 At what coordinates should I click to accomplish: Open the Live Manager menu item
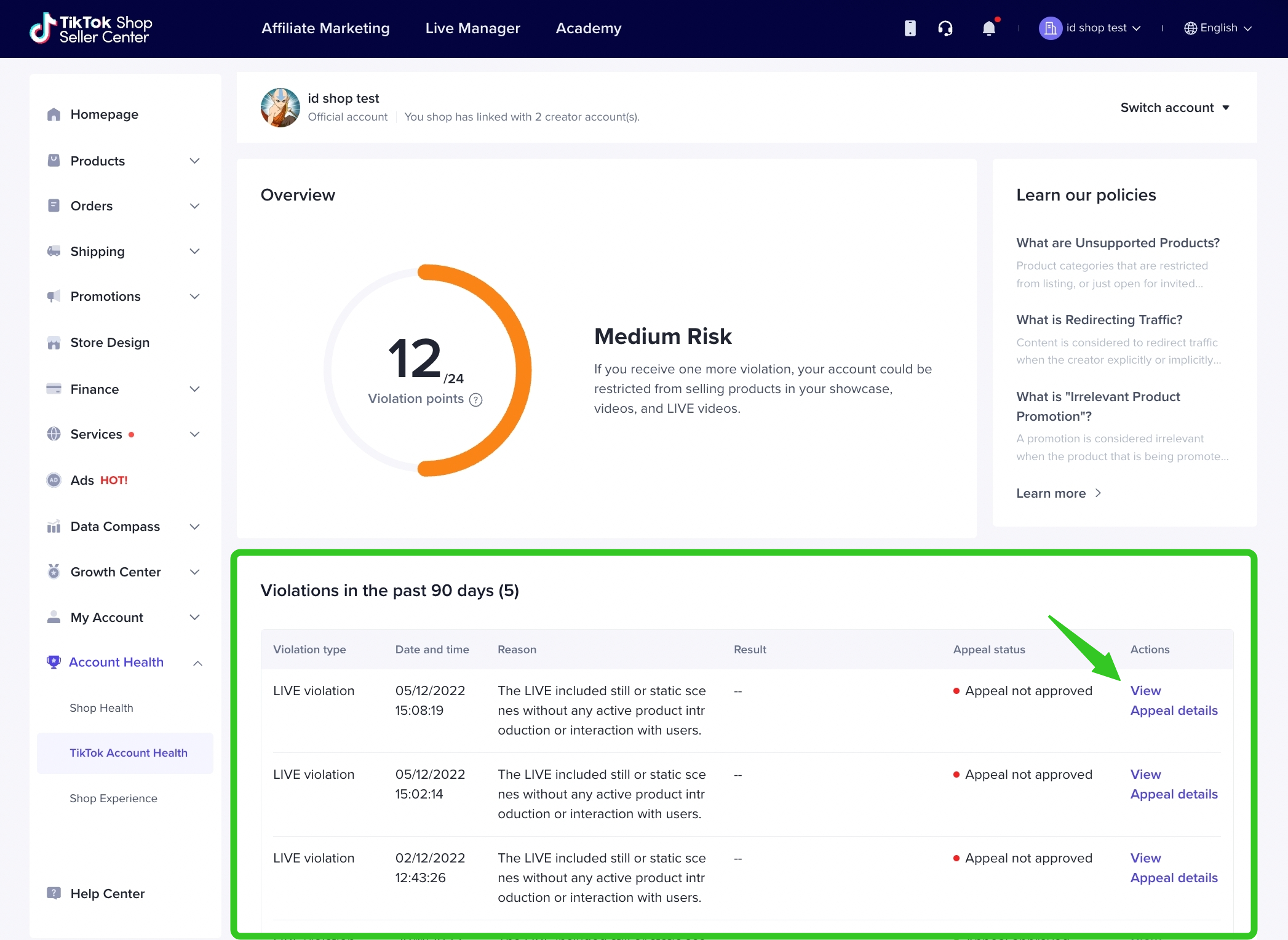point(472,28)
